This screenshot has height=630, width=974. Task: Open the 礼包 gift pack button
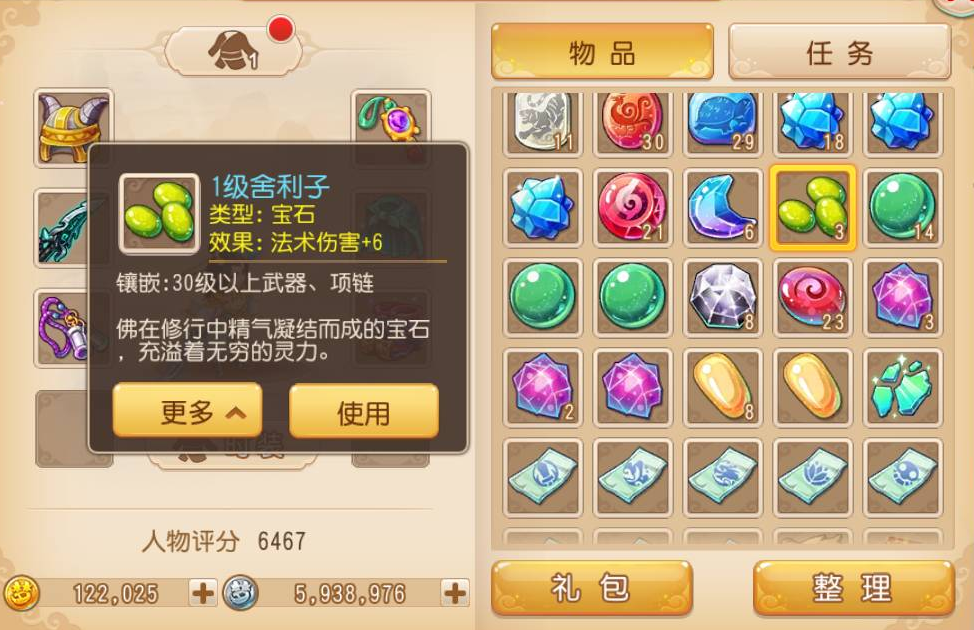(591, 588)
